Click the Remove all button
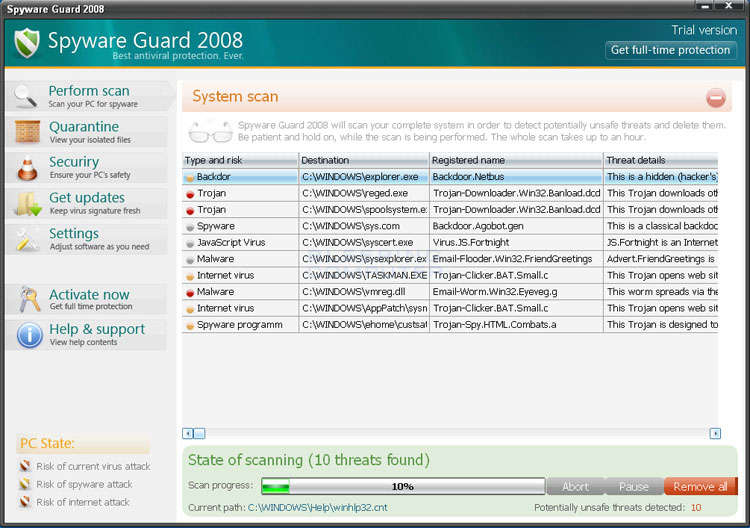 click(701, 486)
